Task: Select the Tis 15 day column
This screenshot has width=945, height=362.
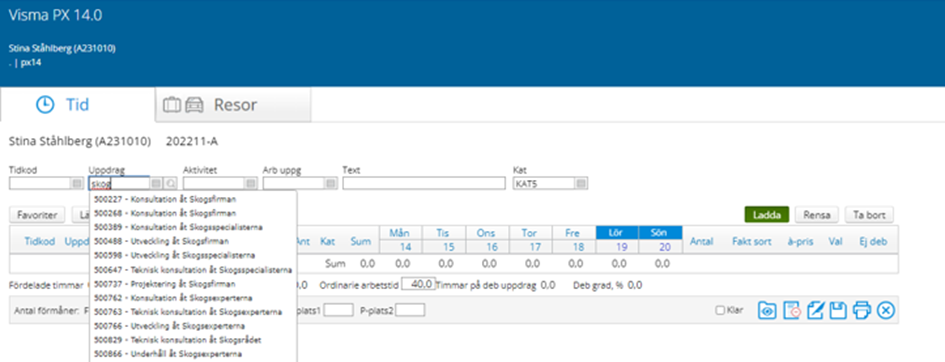Action: 445,240
